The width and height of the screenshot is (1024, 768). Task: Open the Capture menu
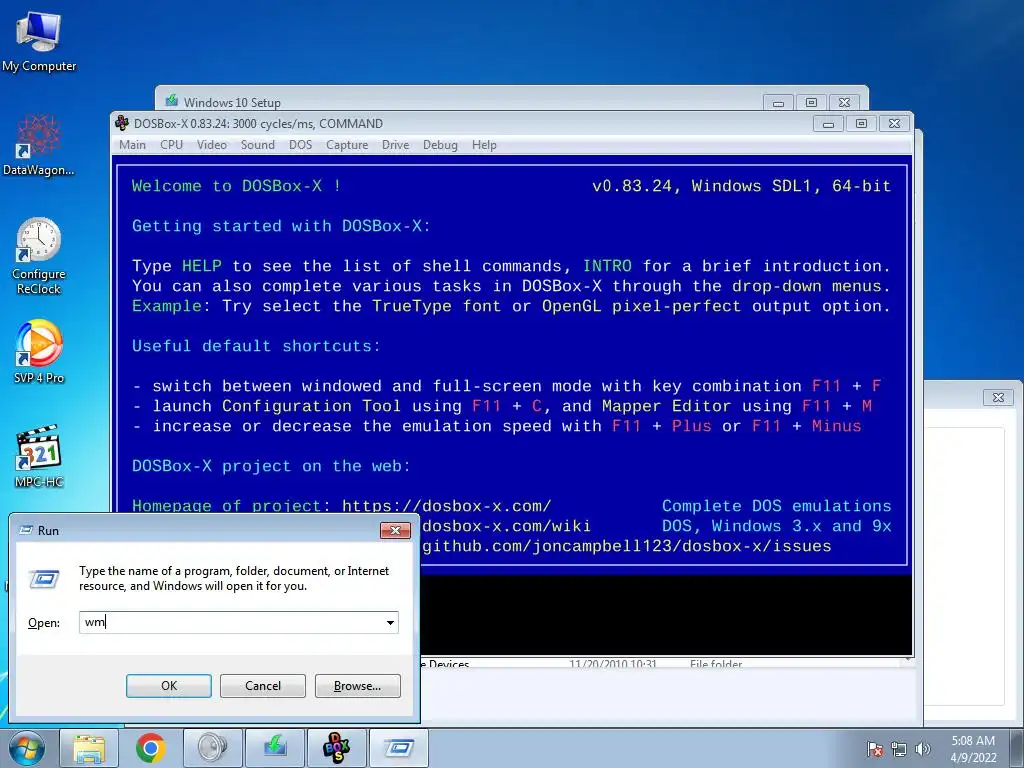[x=347, y=145]
